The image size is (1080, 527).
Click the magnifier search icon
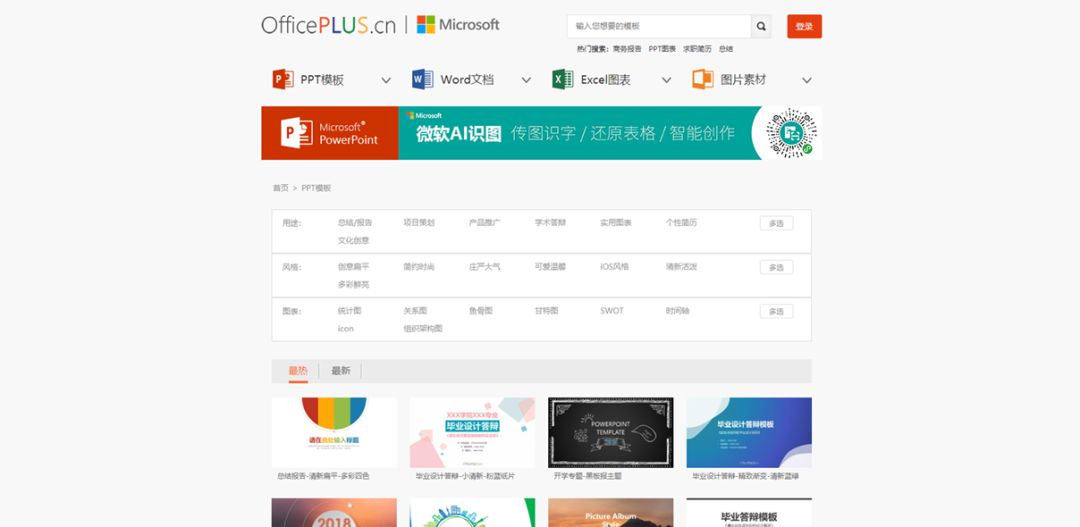point(761,26)
